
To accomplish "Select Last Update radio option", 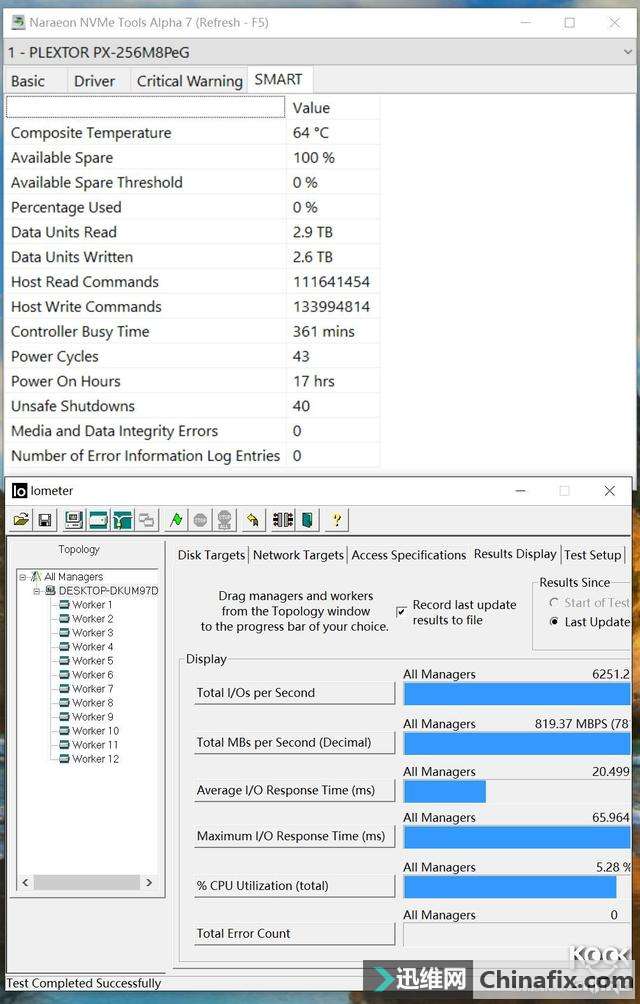I will coord(554,622).
